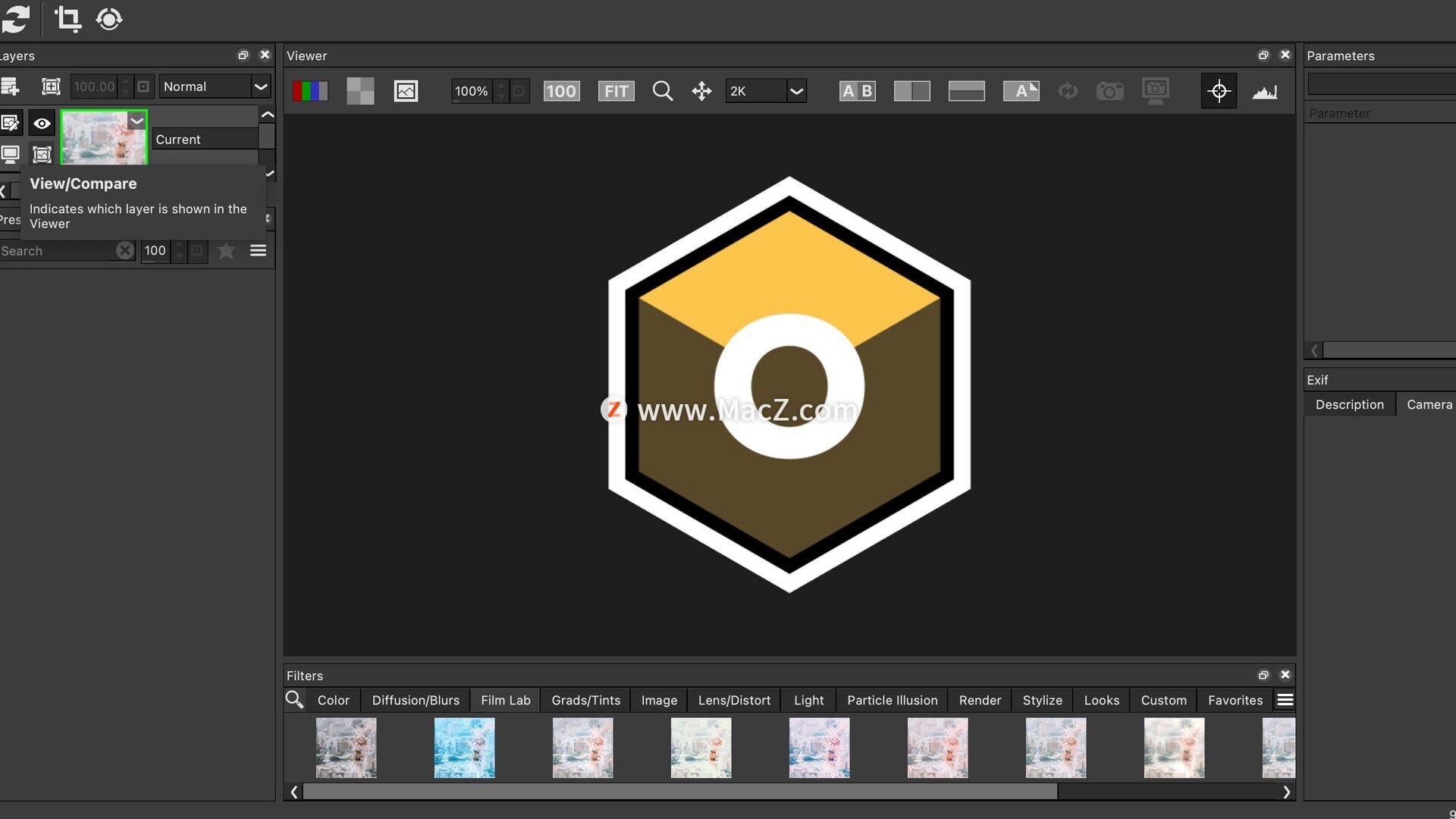The width and height of the screenshot is (1456, 819).
Task: Select the Custom filter tab
Action: pos(1163,700)
